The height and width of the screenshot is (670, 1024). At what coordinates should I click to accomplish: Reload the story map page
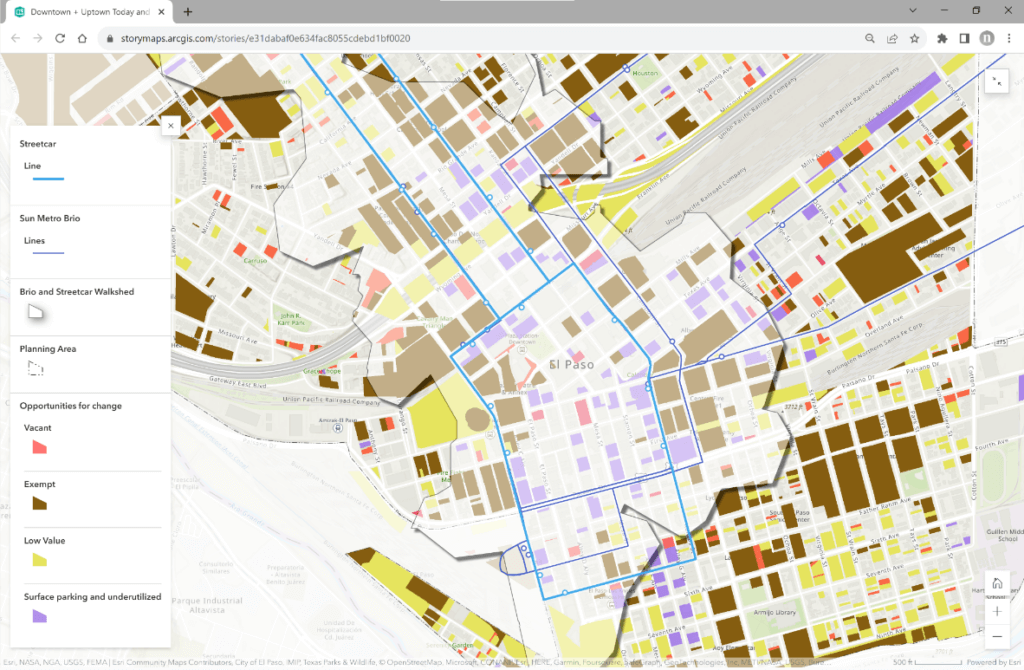click(60, 39)
